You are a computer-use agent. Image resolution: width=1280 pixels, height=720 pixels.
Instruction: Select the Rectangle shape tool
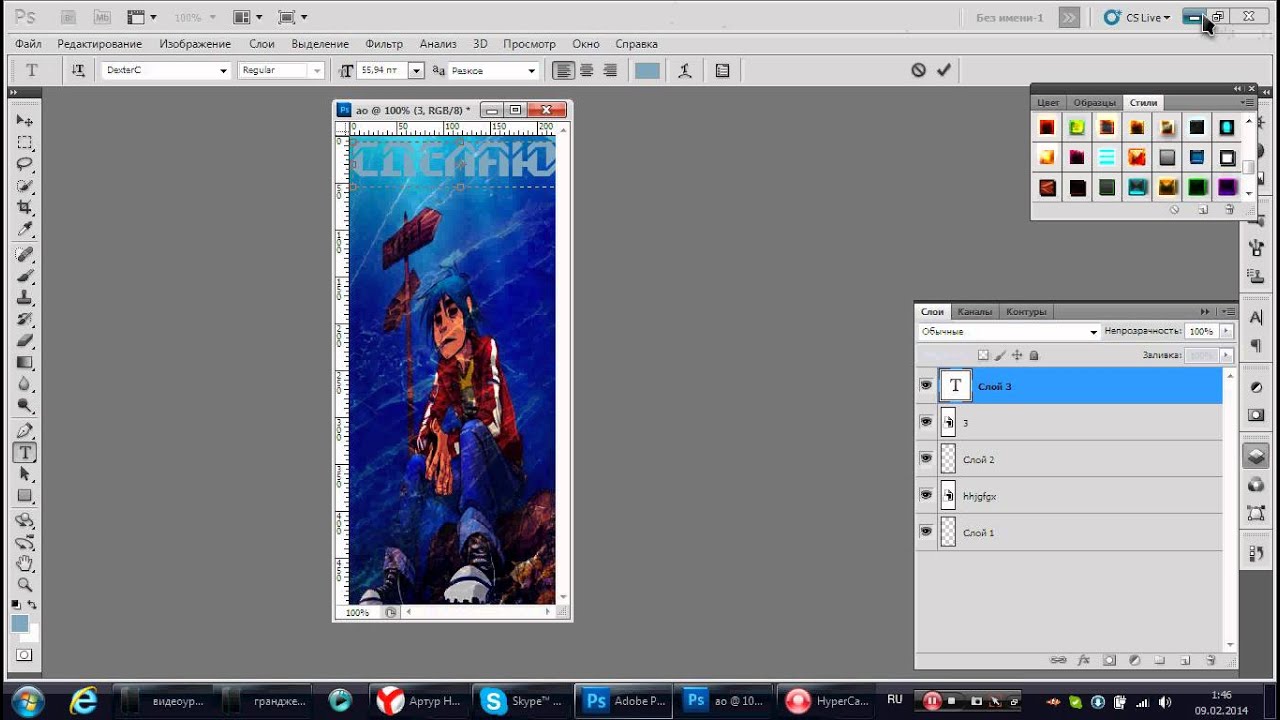[x=25, y=497]
